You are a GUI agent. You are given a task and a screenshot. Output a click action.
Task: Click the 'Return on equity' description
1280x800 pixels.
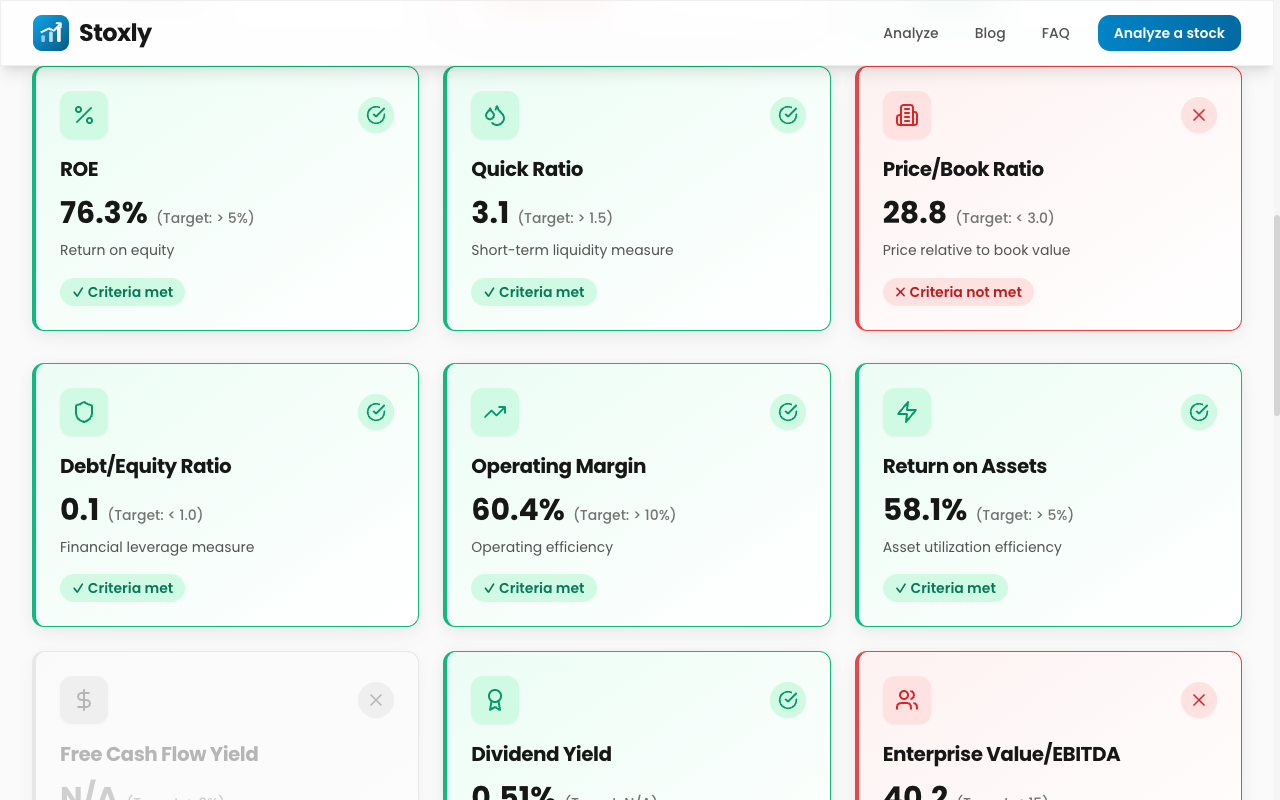[117, 250]
